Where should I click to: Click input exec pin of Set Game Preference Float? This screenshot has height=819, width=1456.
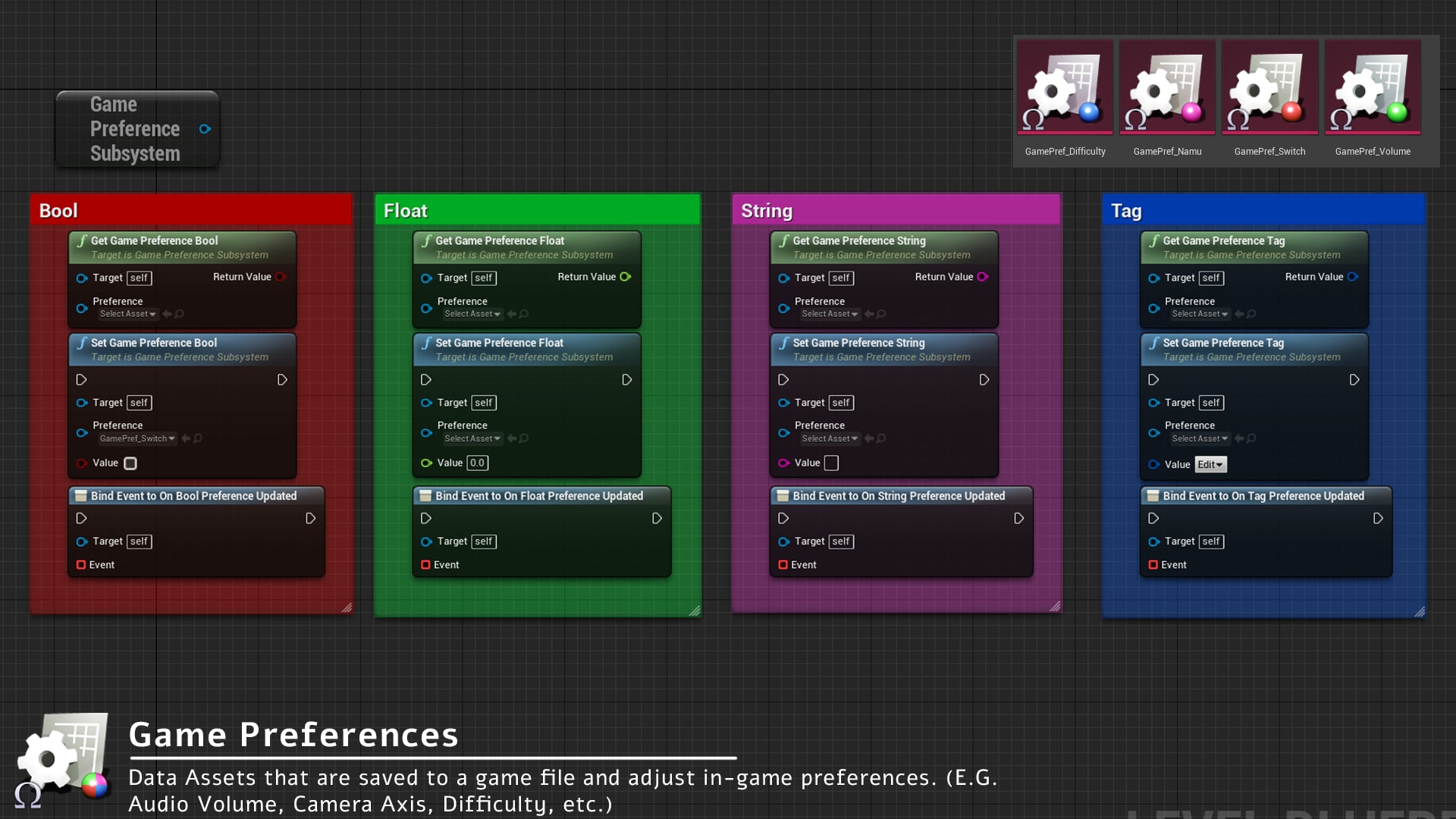[426, 380]
